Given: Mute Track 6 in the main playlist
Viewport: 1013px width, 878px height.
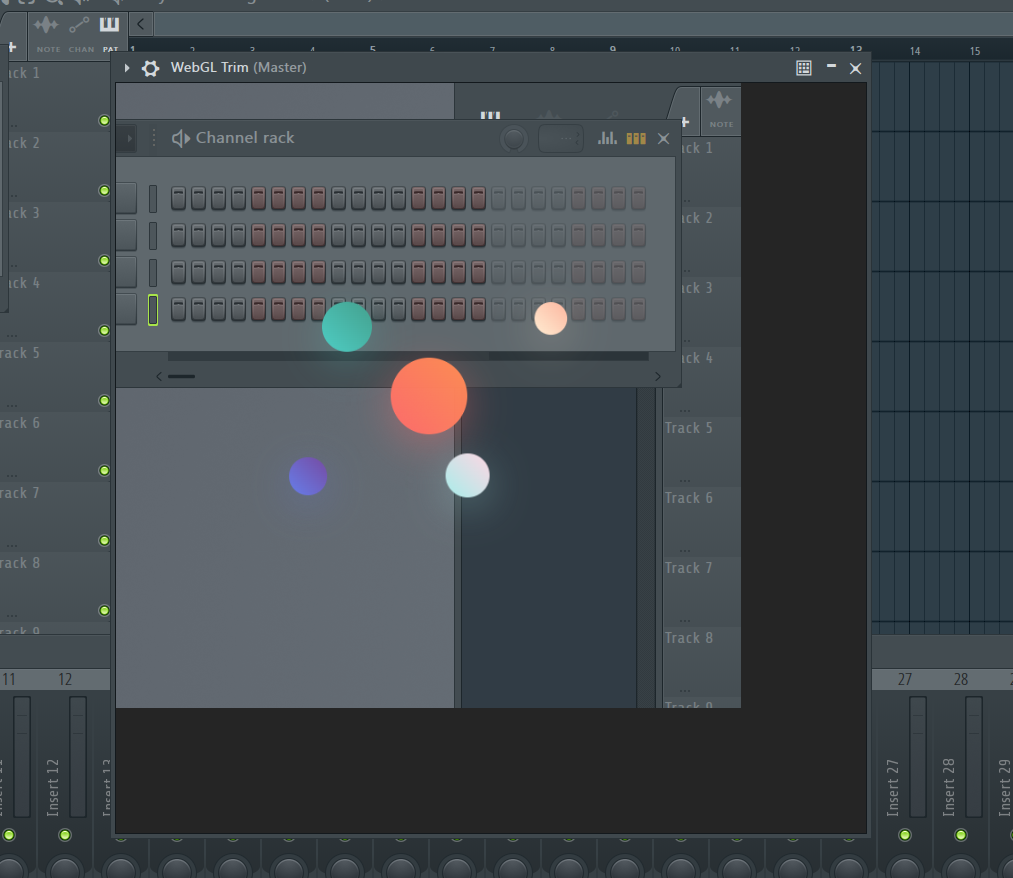Looking at the screenshot, I should pos(104,470).
